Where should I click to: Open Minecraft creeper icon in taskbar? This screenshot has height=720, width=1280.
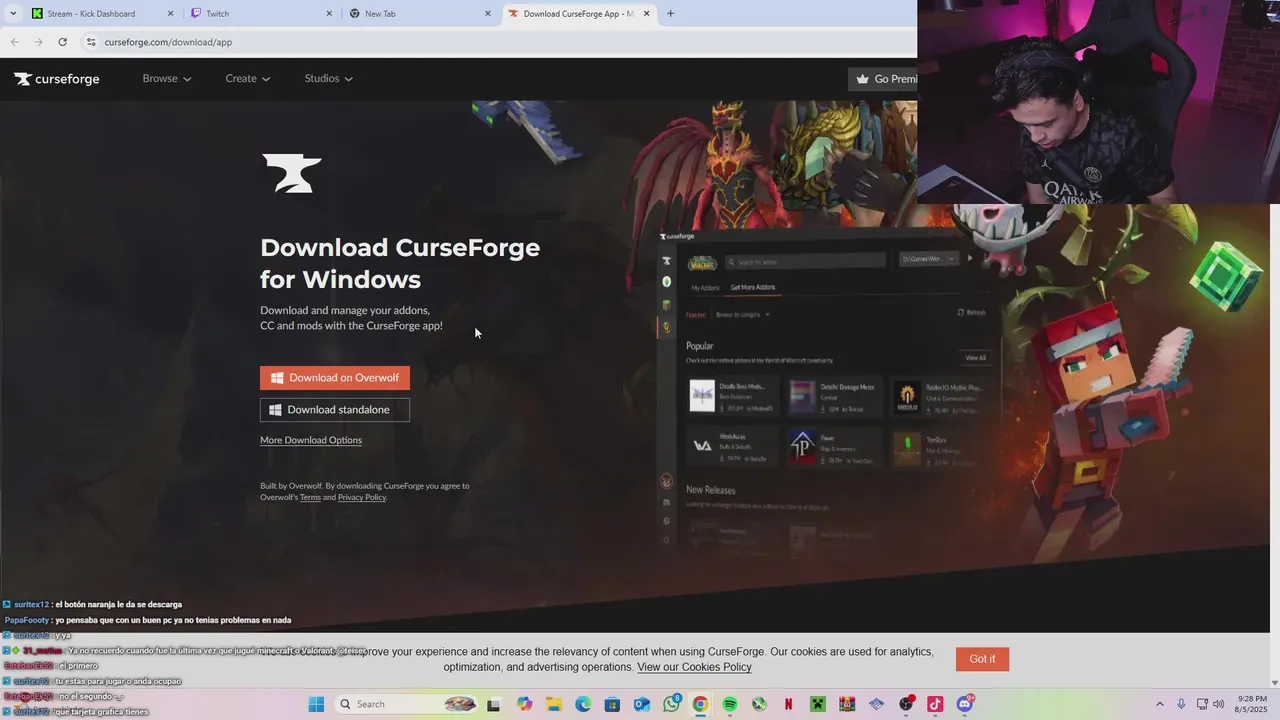pos(818,704)
